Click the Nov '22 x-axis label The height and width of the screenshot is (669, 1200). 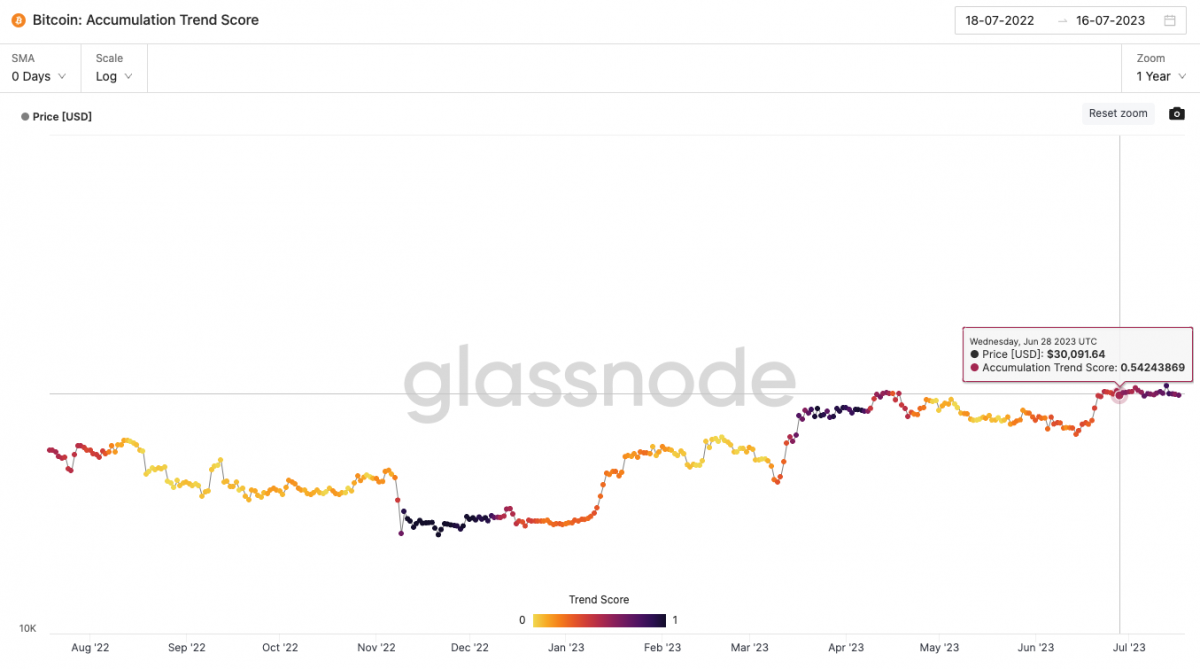[376, 648]
